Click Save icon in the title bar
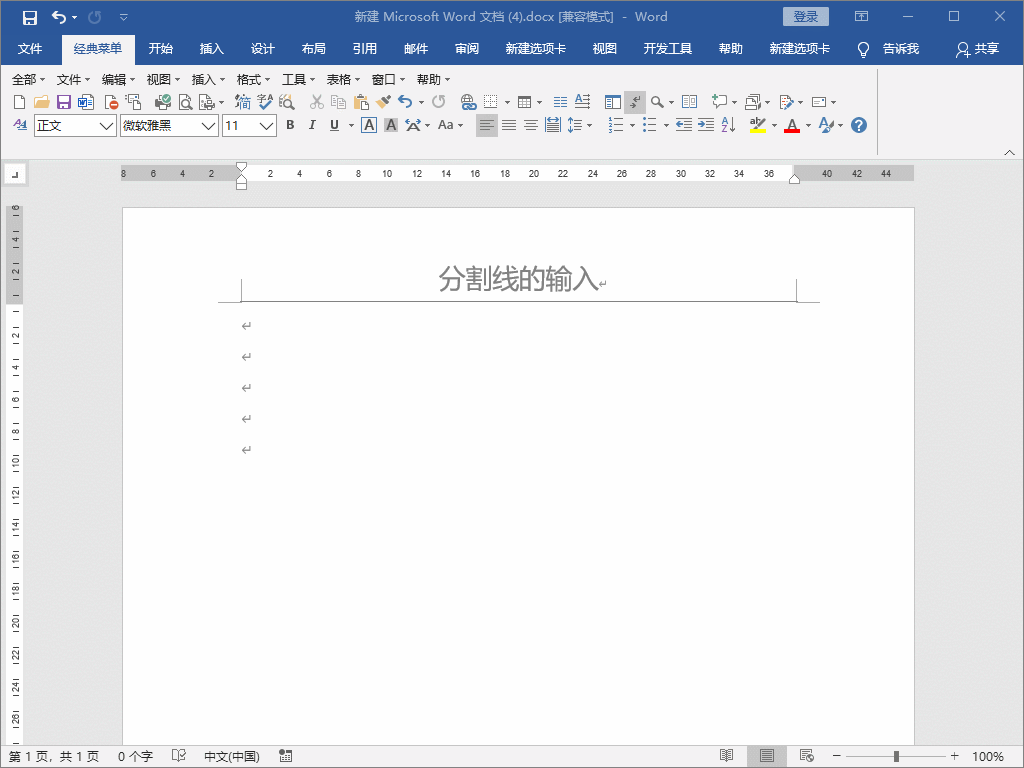The height and width of the screenshot is (768, 1024). tap(29, 17)
